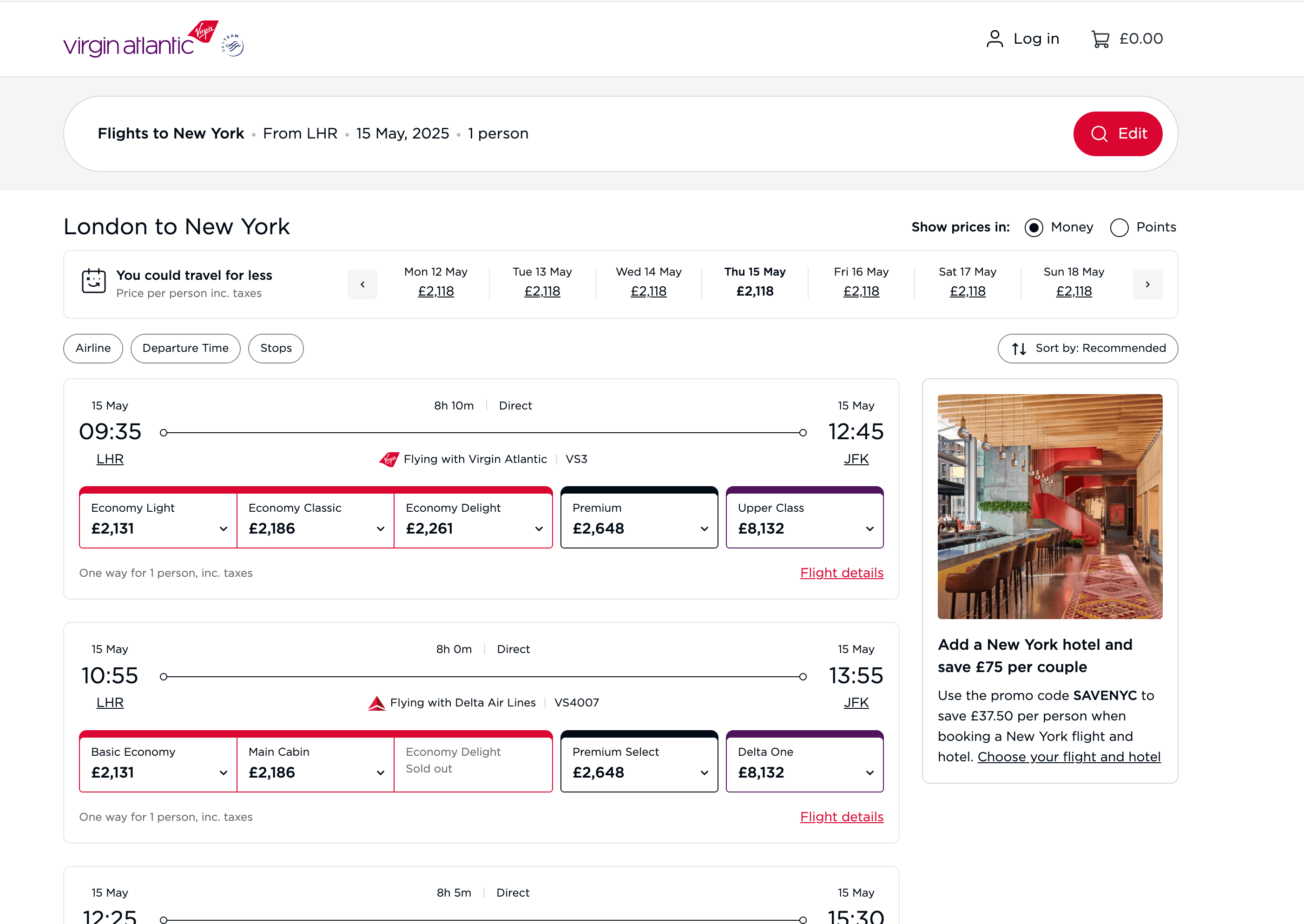
Task: Click the Log in user icon
Action: (x=994, y=39)
